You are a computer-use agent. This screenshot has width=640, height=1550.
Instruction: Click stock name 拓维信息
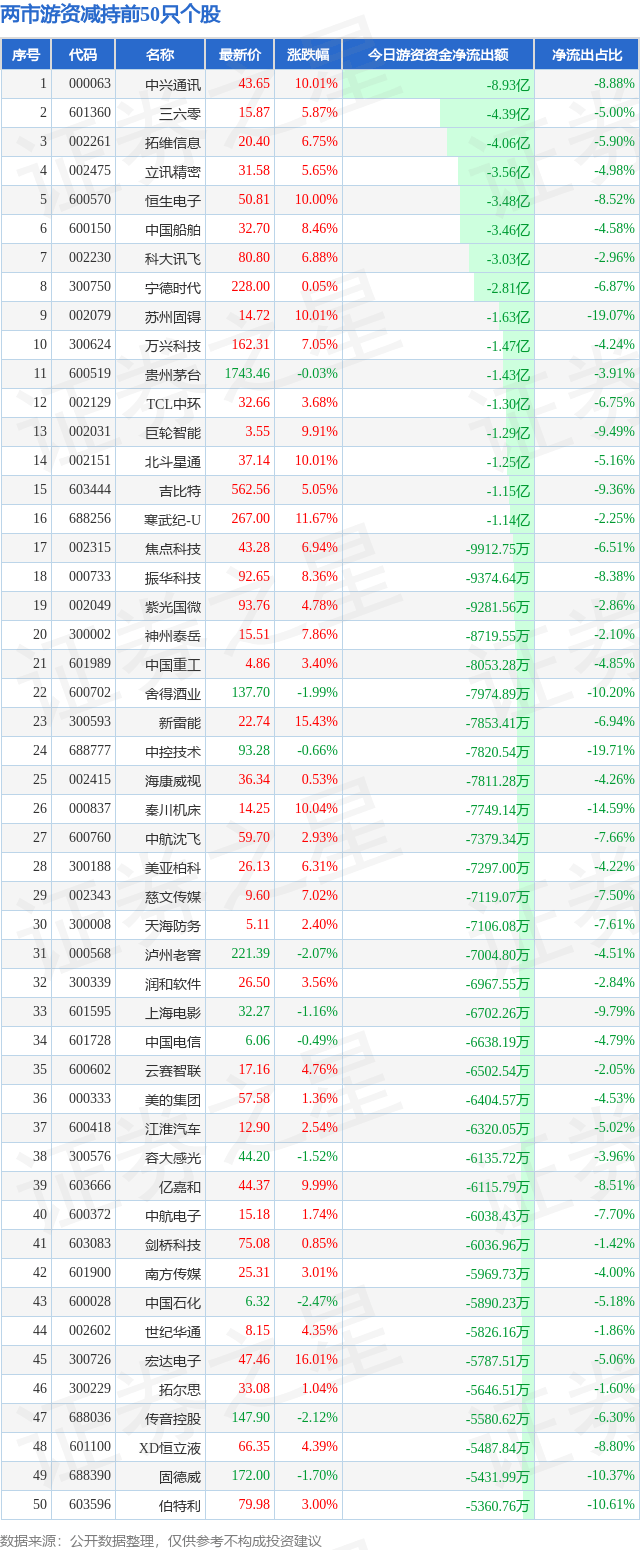point(173,142)
